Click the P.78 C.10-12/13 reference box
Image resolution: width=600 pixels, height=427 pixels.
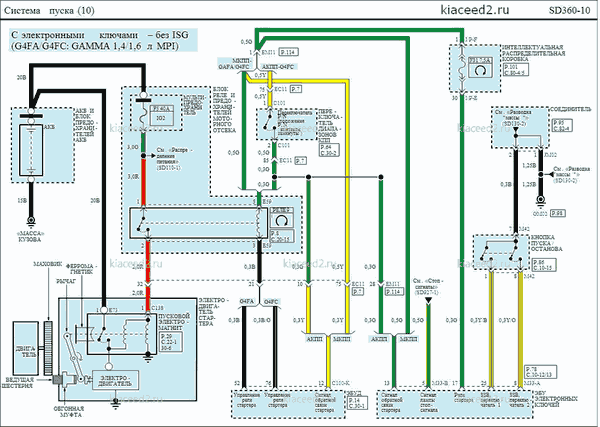[541, 372]
